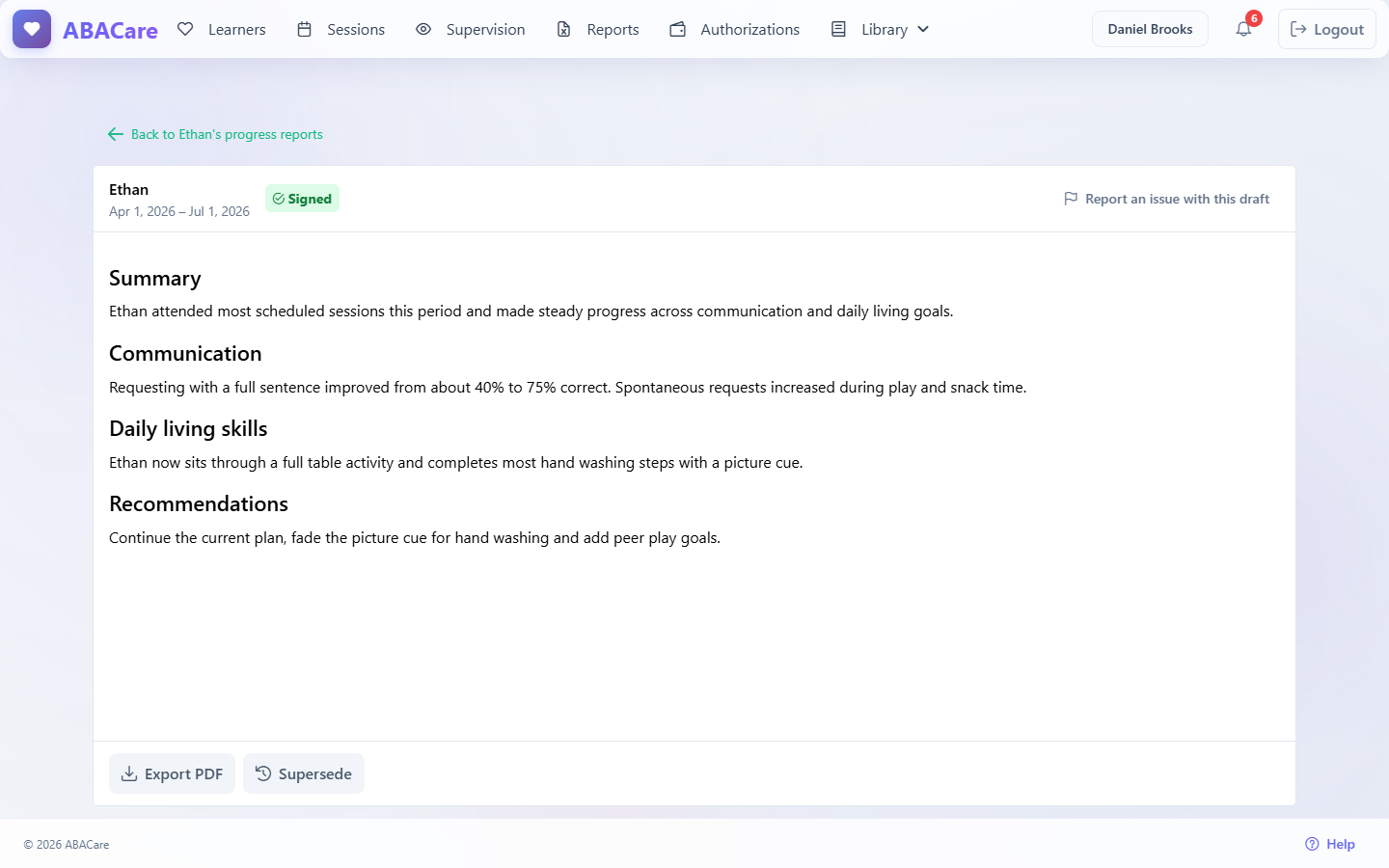Click the Signed status badge
Screen dimensions: 1389x868
point(302,199)
